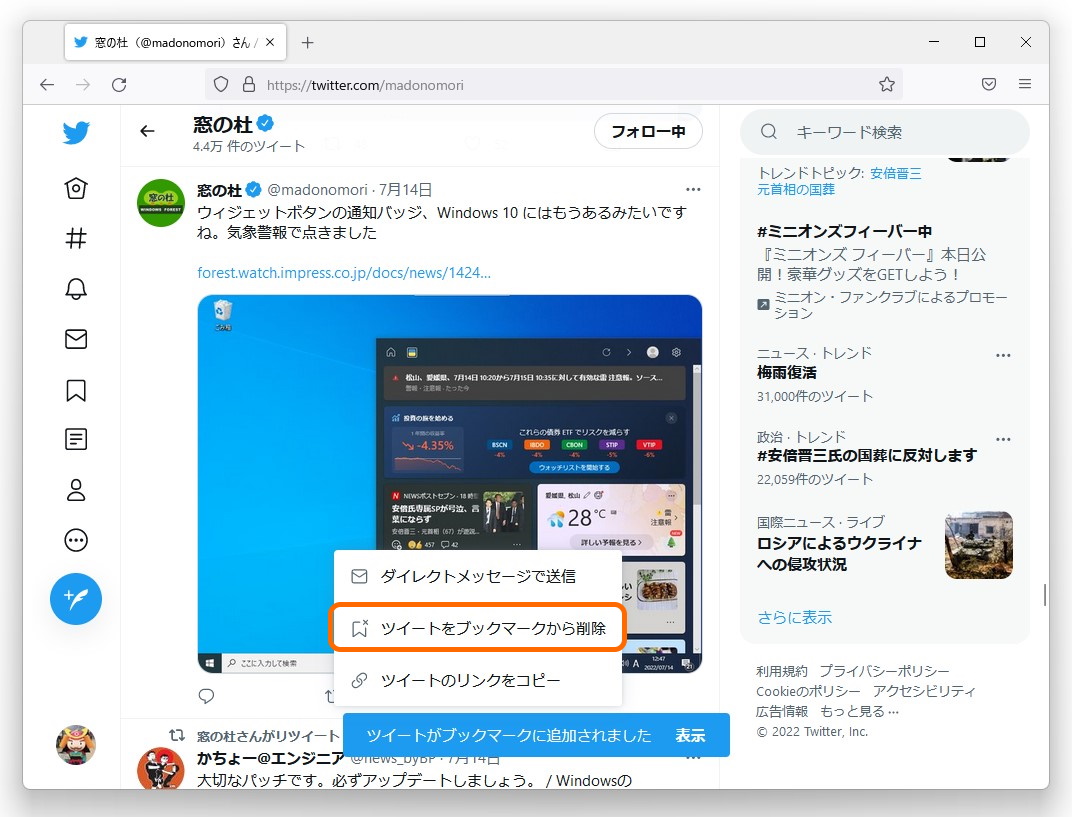Open Notifications using the bell icon
Image resolution: width=1072 pixels, height=817 pixels.
[75, 289]
